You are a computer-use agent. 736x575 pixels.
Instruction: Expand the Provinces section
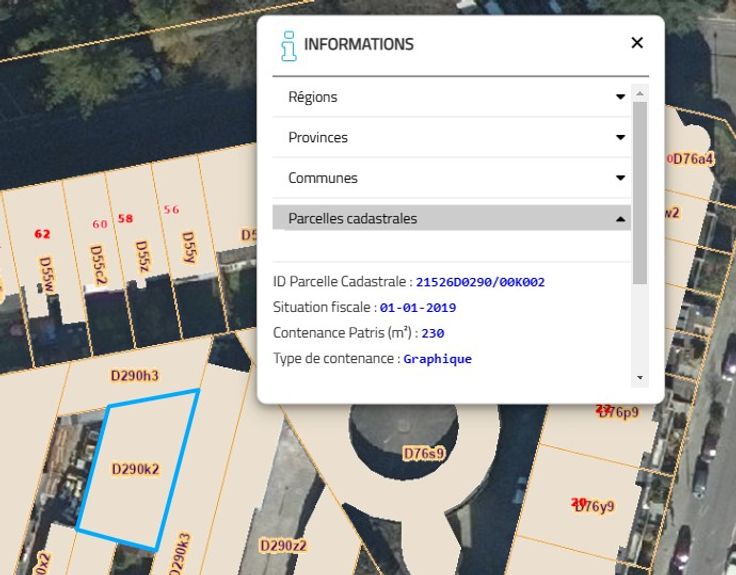[x=452, y=137]
